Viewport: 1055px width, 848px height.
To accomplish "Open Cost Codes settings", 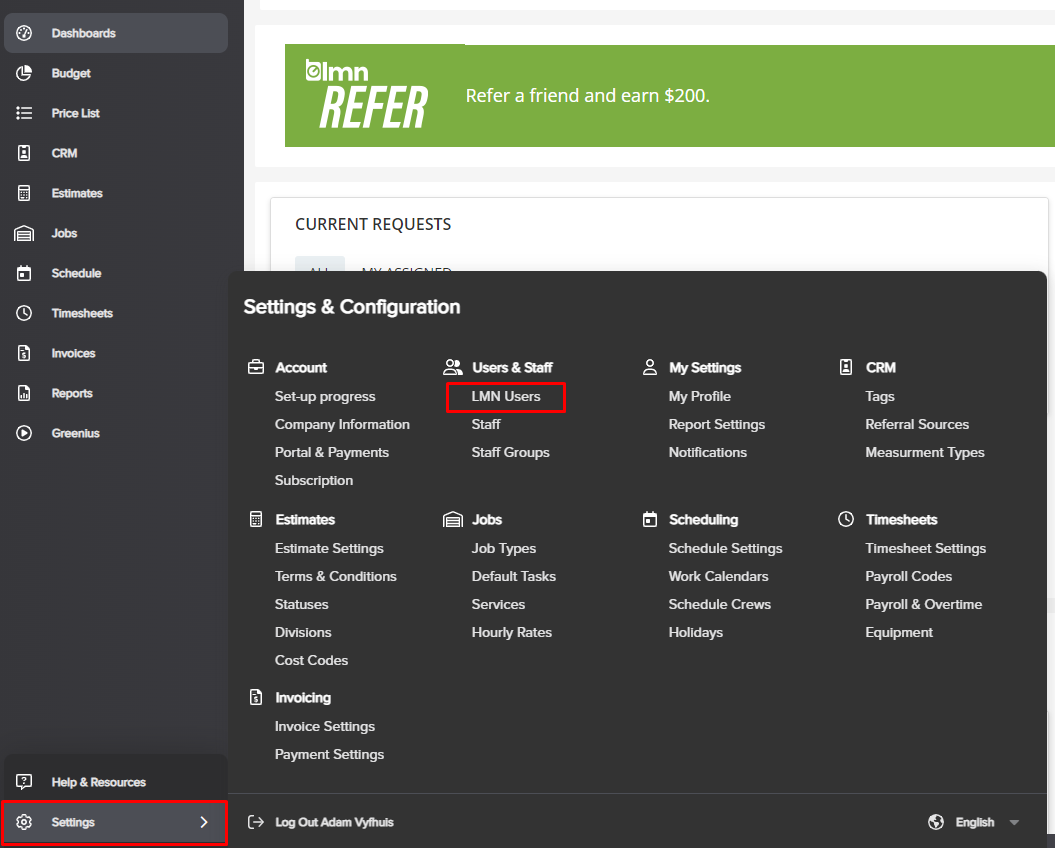I will point(312,660).
